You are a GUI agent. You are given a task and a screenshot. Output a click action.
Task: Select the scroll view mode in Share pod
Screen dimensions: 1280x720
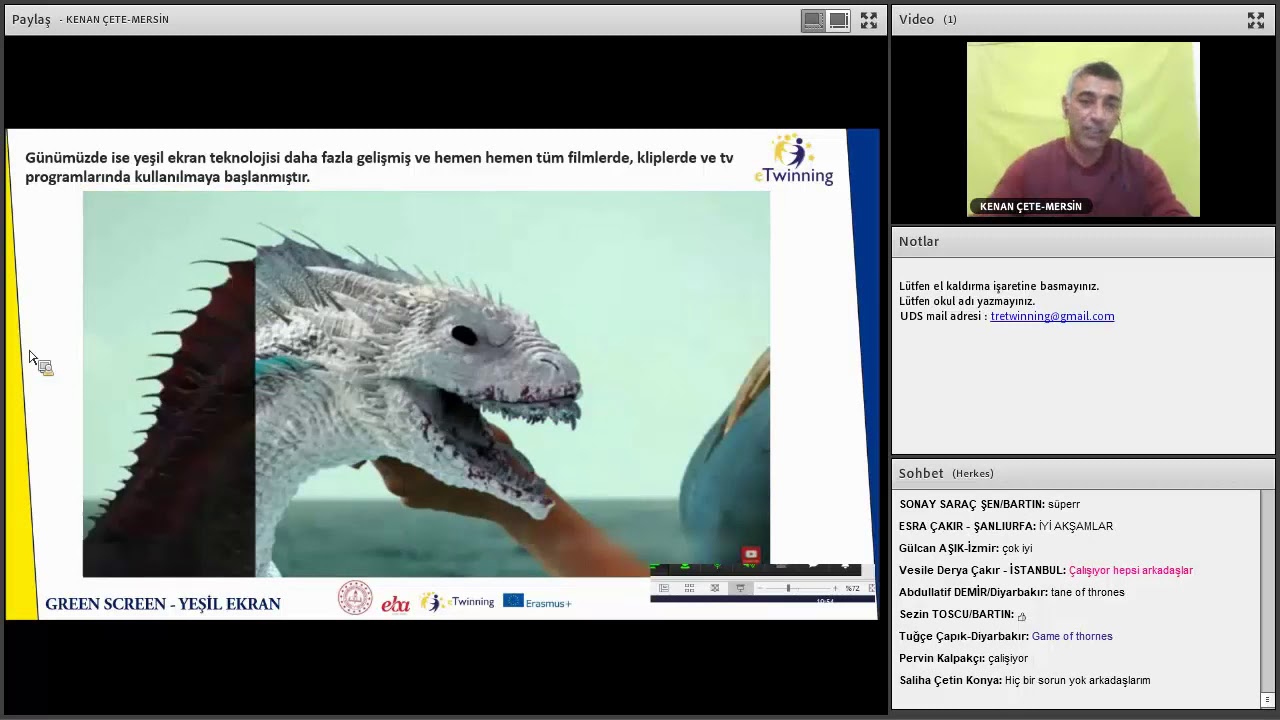pos(814,20)
